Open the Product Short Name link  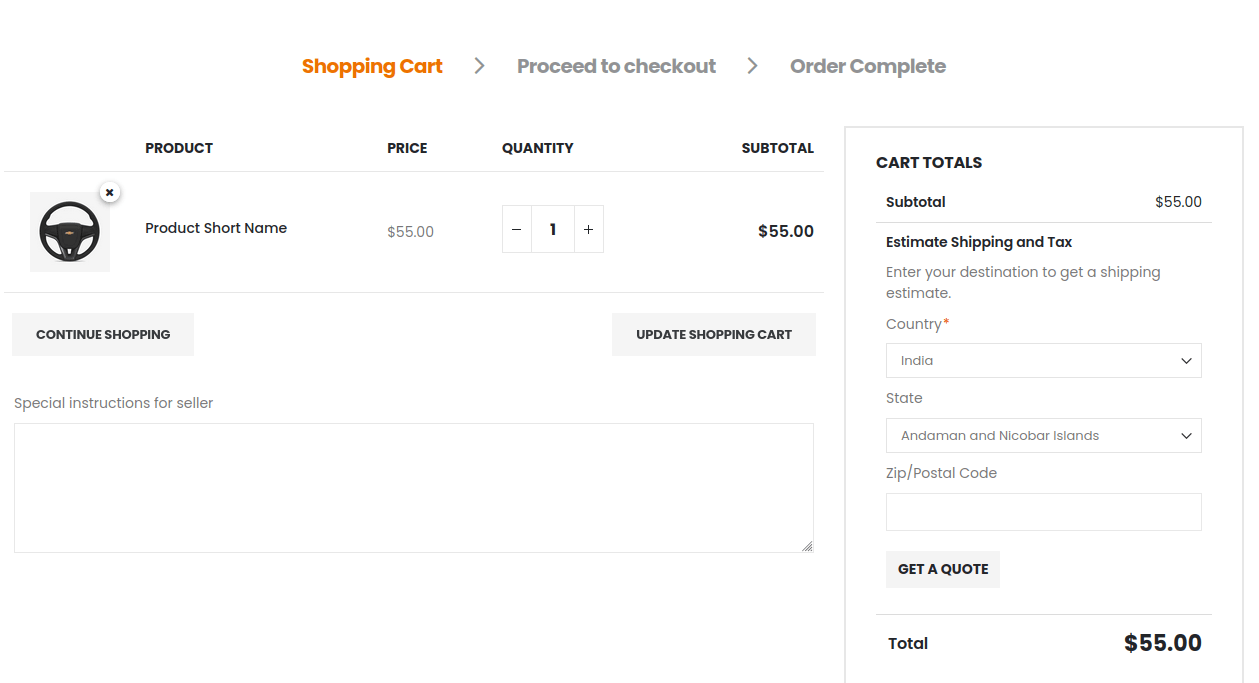click(216, 228)
